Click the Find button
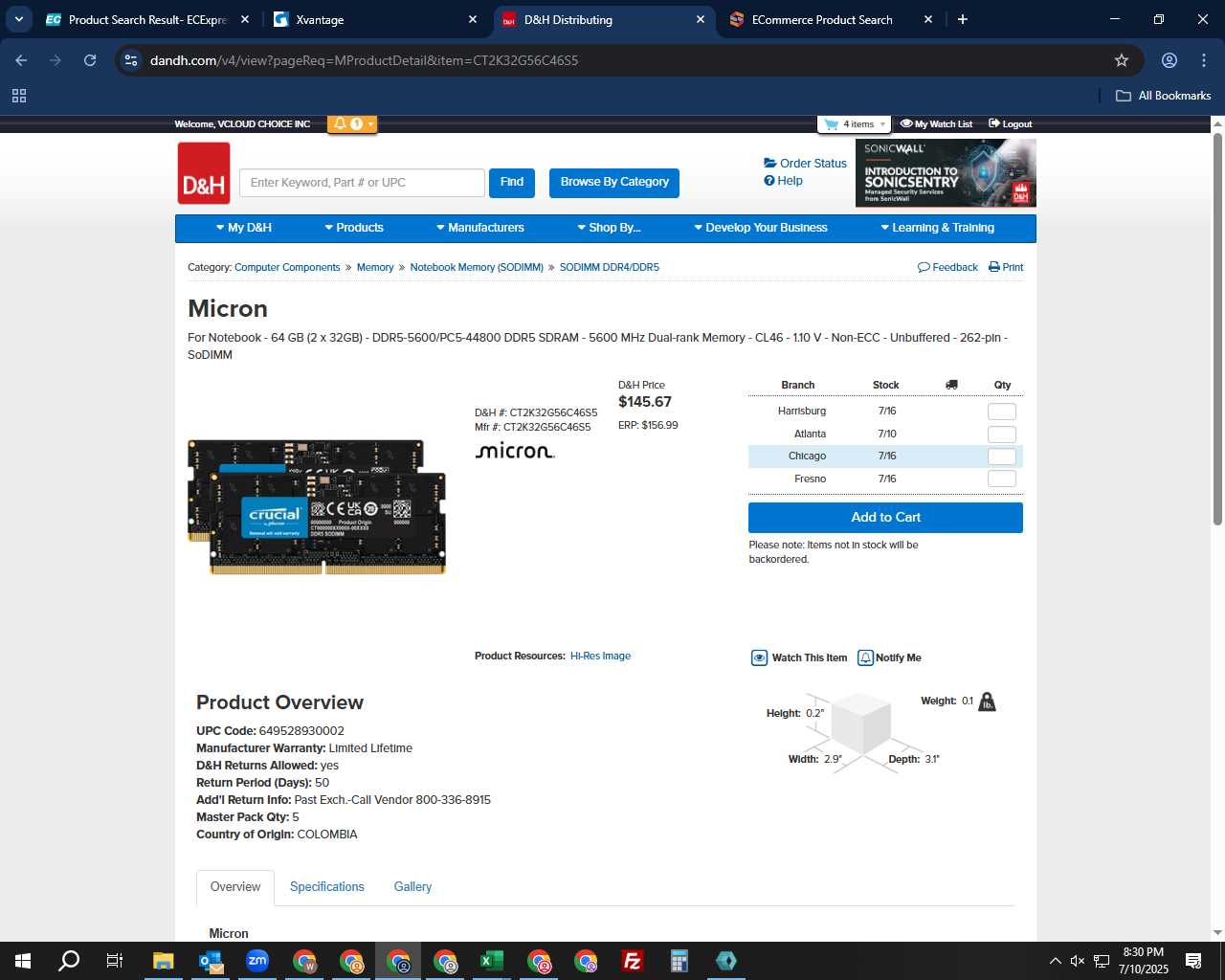 [x=512, y=182]
